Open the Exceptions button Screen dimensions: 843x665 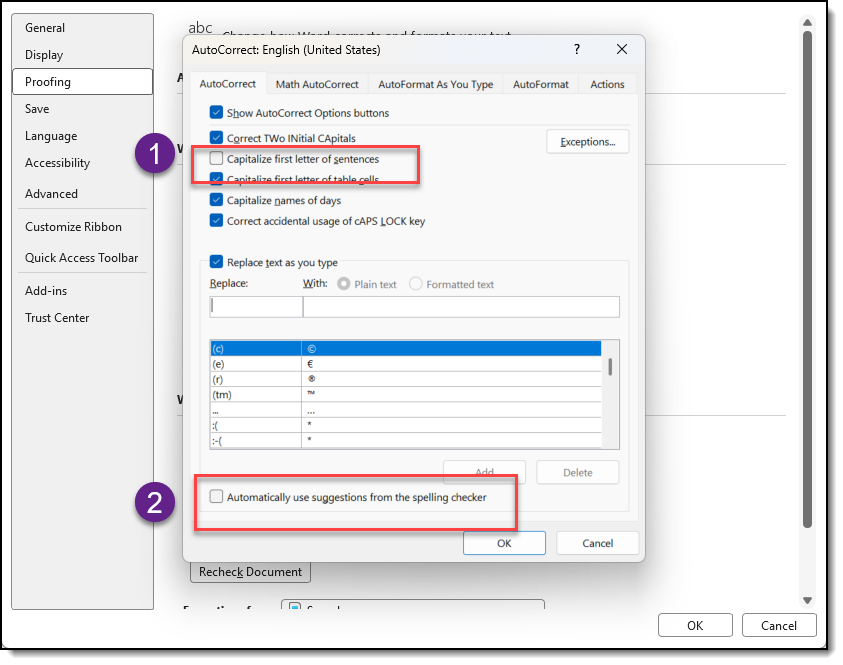click(x=587, y=142)
